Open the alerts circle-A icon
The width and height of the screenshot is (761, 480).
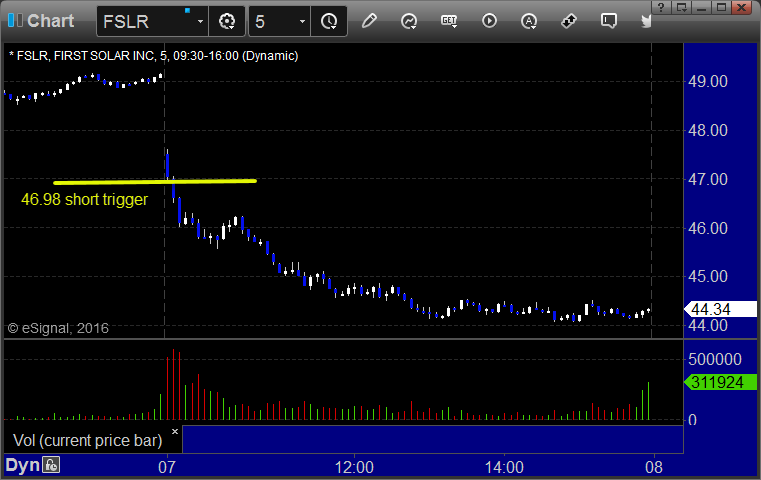(x=529, y=21)
